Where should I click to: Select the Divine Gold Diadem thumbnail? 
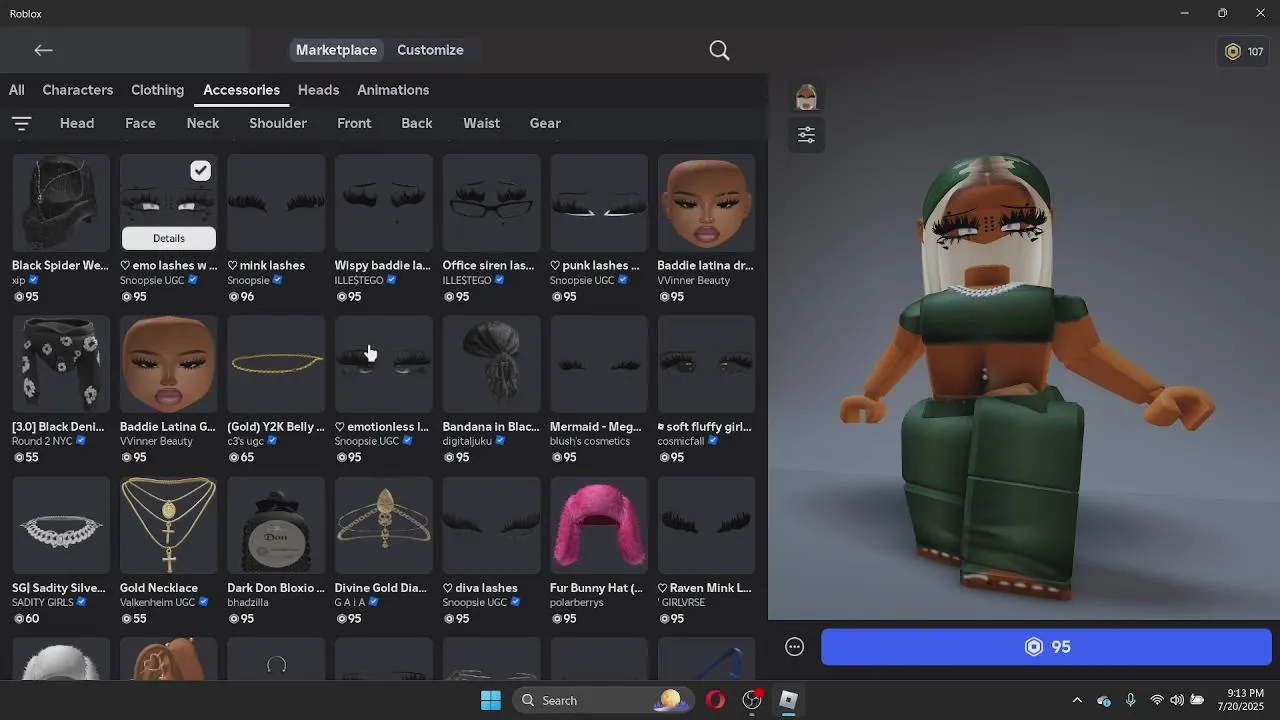click(384, 526)
